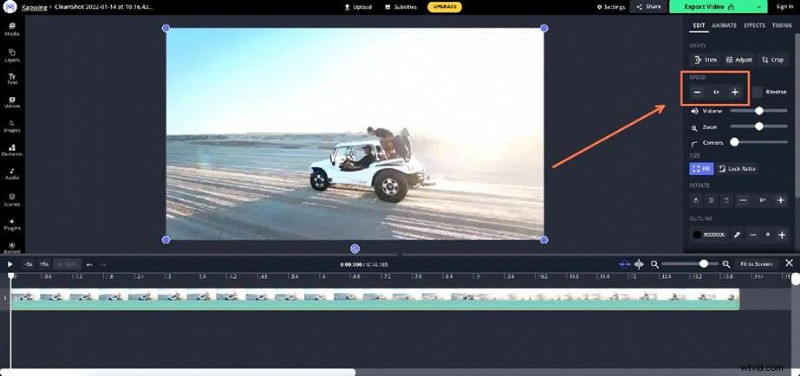Mute using the Volume speaker icon
This screenshot has height=376, width=800.
(695, 111)
